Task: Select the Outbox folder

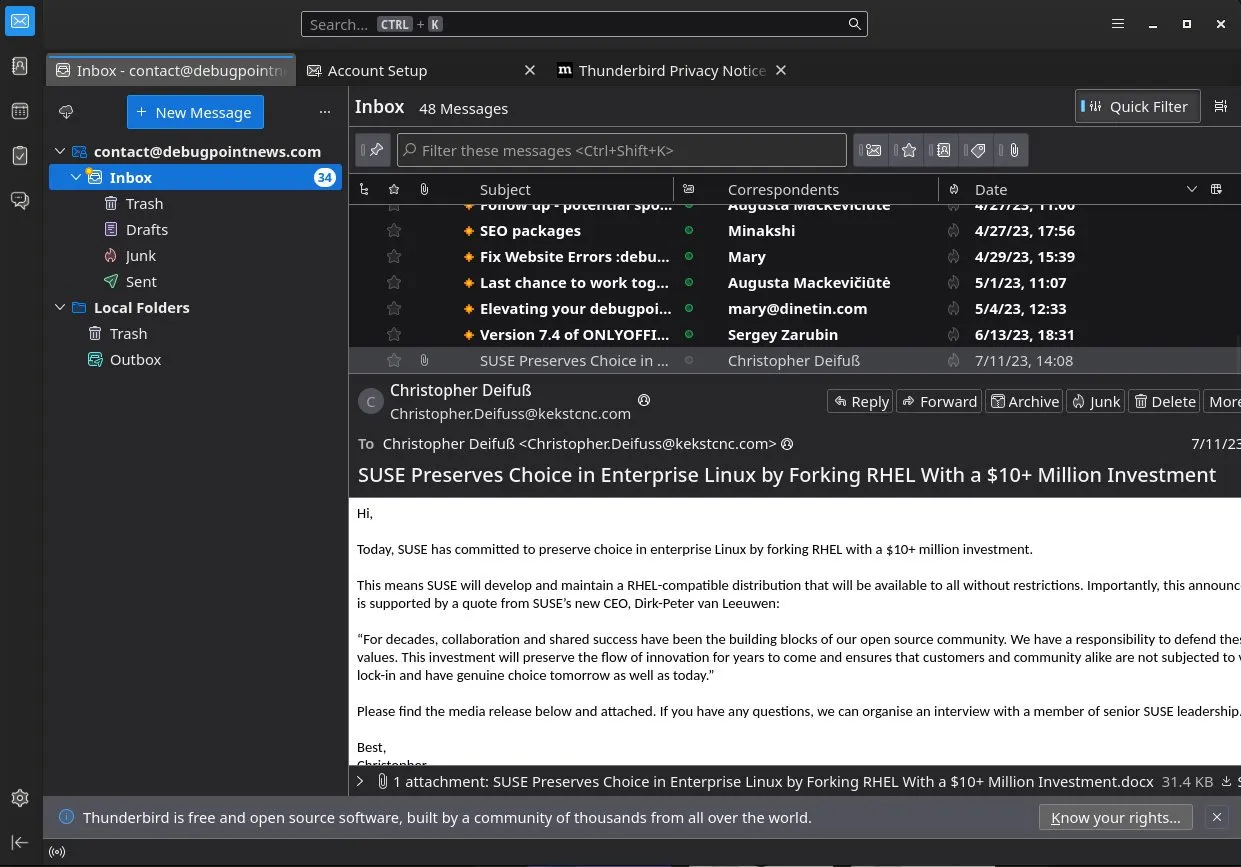Action: tap(135, 360)
